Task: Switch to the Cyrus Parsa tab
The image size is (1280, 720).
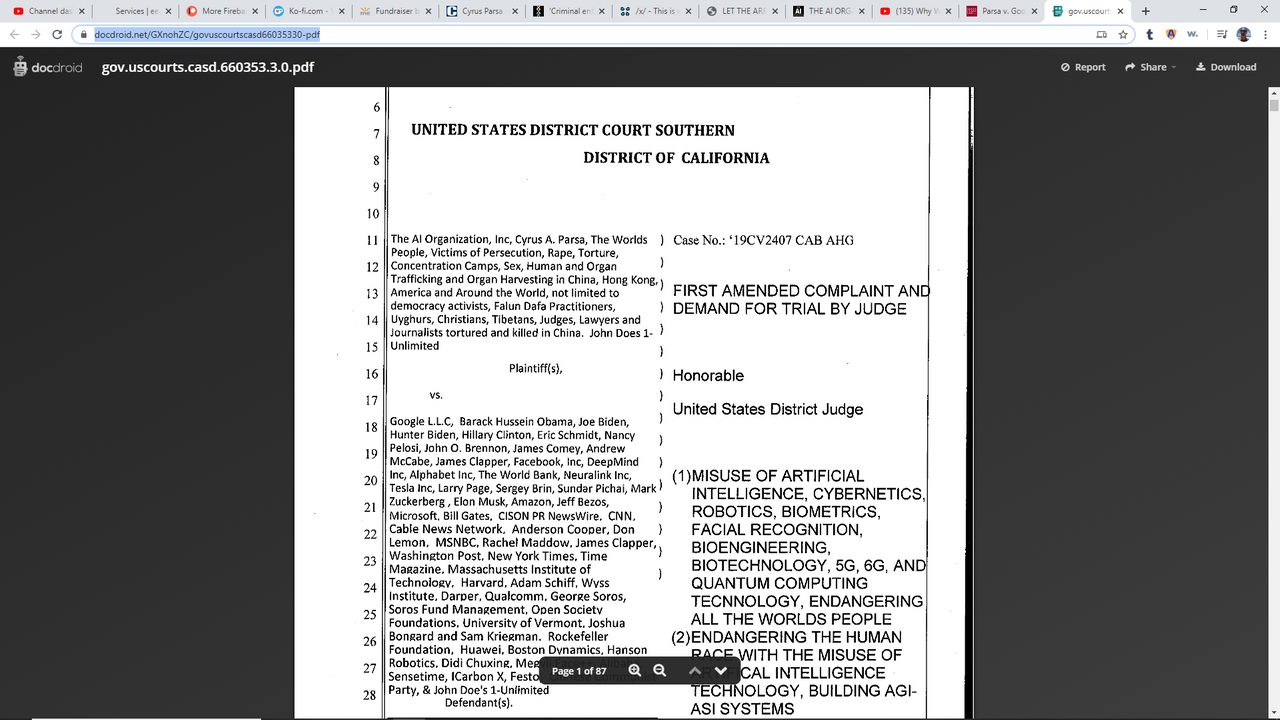Action: click(x=476, y=11)
